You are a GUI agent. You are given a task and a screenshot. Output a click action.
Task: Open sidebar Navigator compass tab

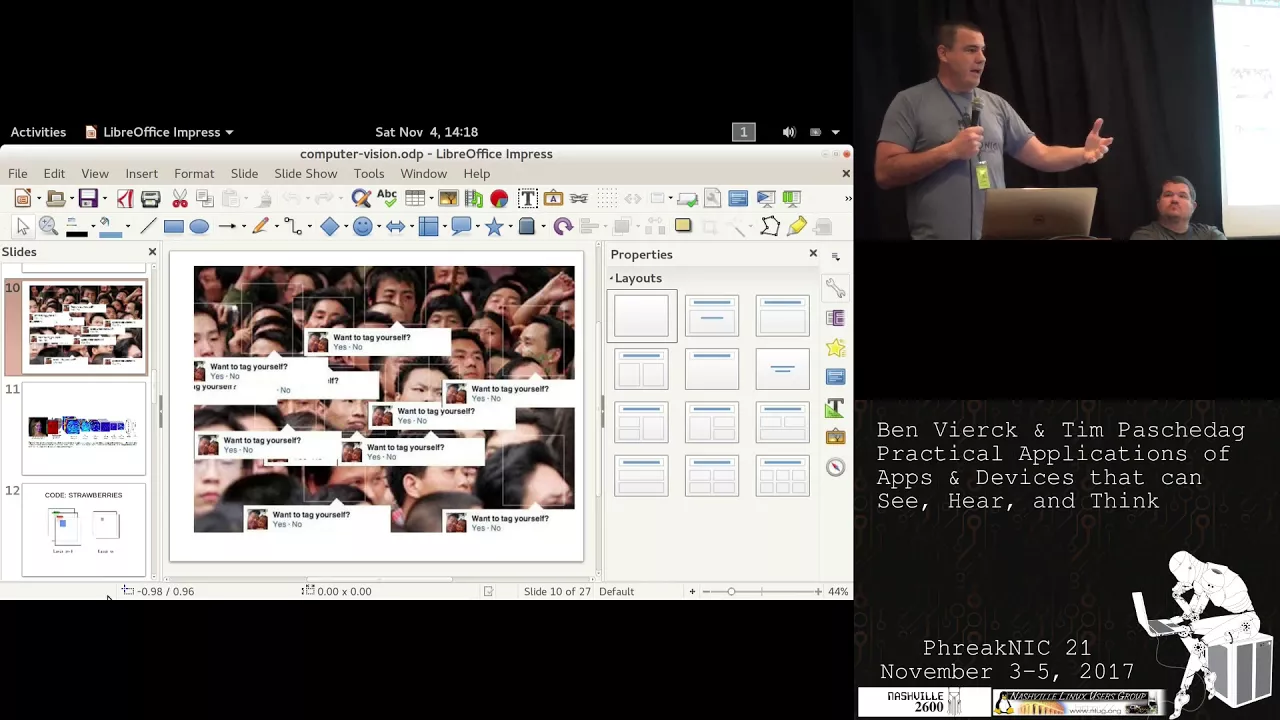(x=835, y=467)
